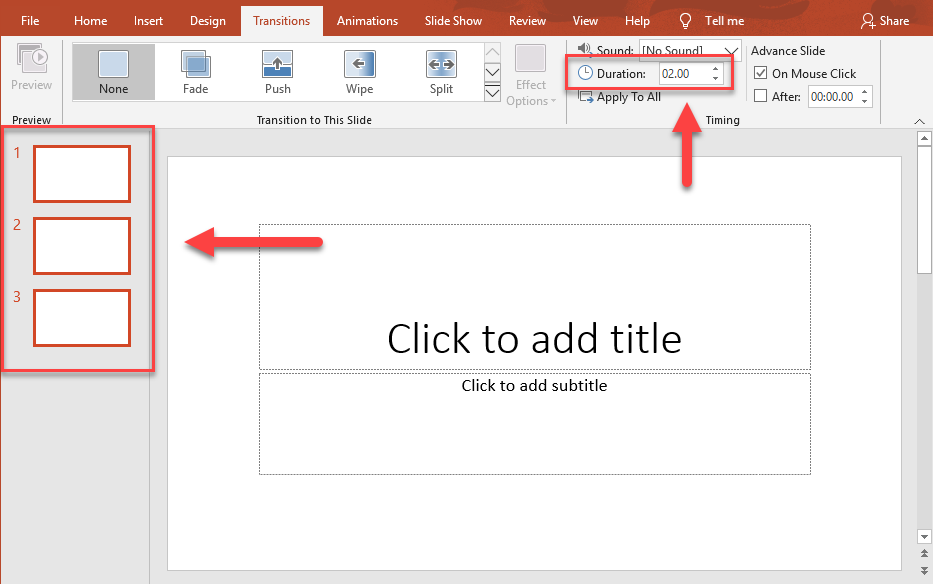Viewport: 933px width, 584px height.
Task: Apply the Fade transition
Action: (196, 71)
